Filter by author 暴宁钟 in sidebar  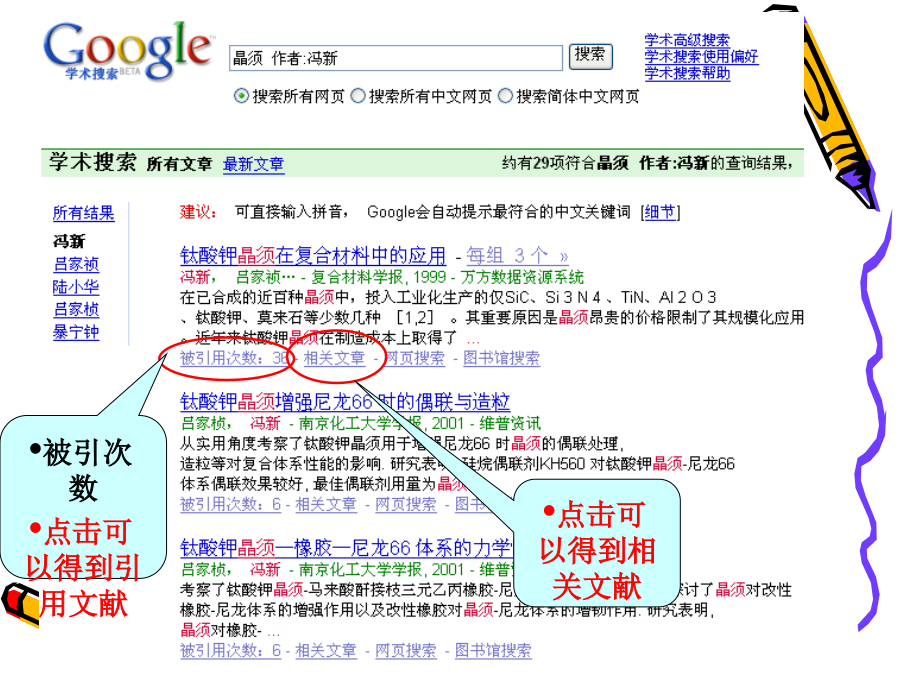click(x=76, y=332)
